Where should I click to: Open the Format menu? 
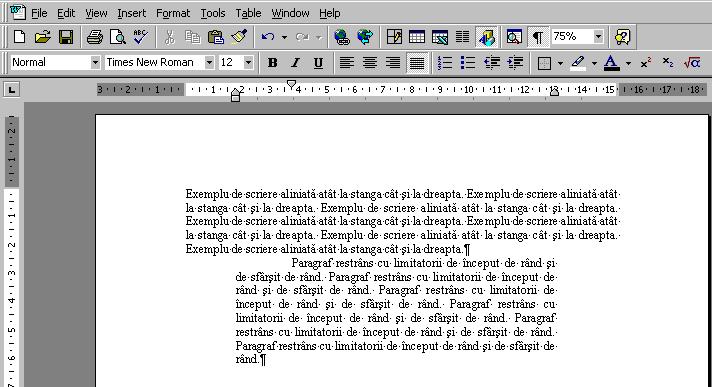pos(173,13)
